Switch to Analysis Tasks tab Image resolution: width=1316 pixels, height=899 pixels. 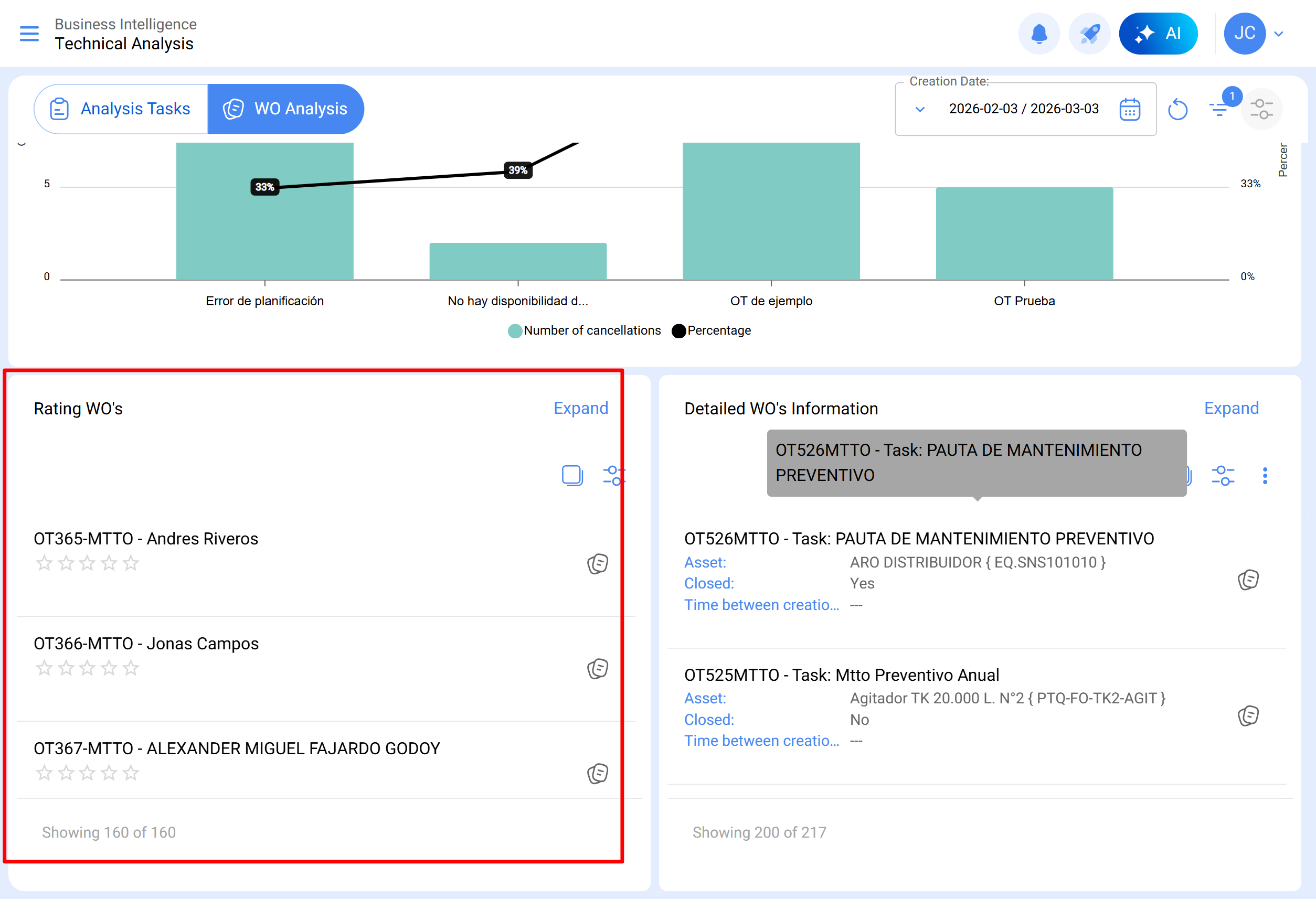[x=121, y=109]
